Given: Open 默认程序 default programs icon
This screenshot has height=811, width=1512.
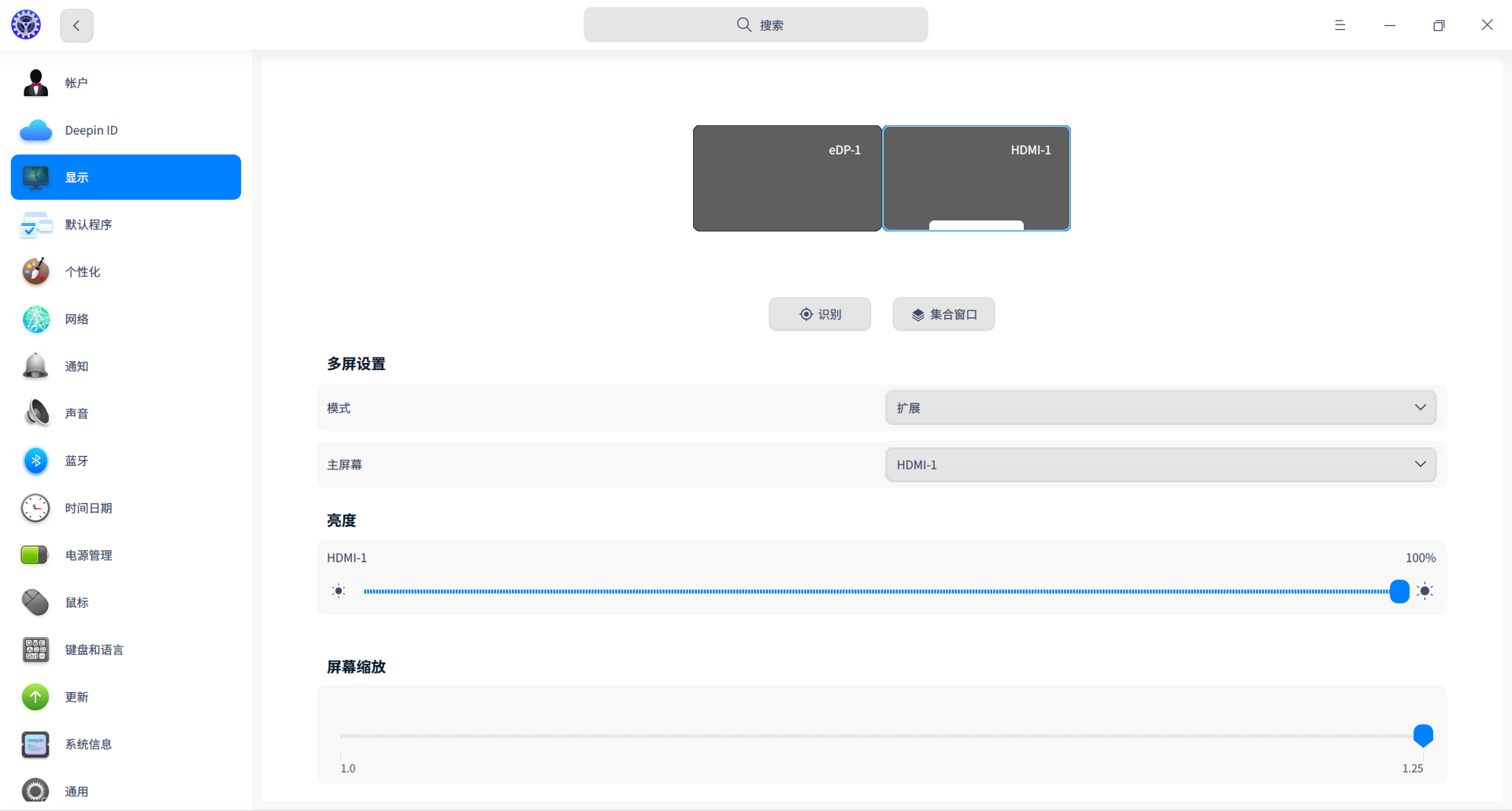Looking at the screenshot, I should coord(35,224).
